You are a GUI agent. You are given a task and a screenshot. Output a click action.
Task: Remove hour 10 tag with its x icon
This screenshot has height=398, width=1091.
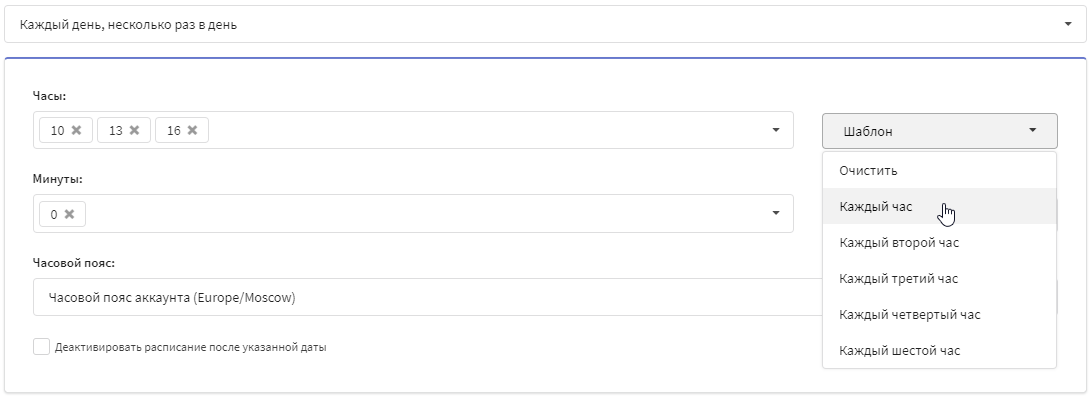[x=77, y=130]
